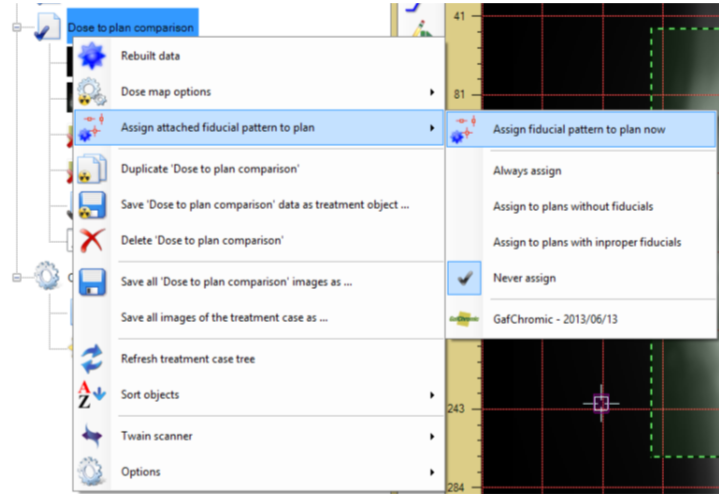Choose Assign to plans with inproper fiducials

tap(587, 242)
